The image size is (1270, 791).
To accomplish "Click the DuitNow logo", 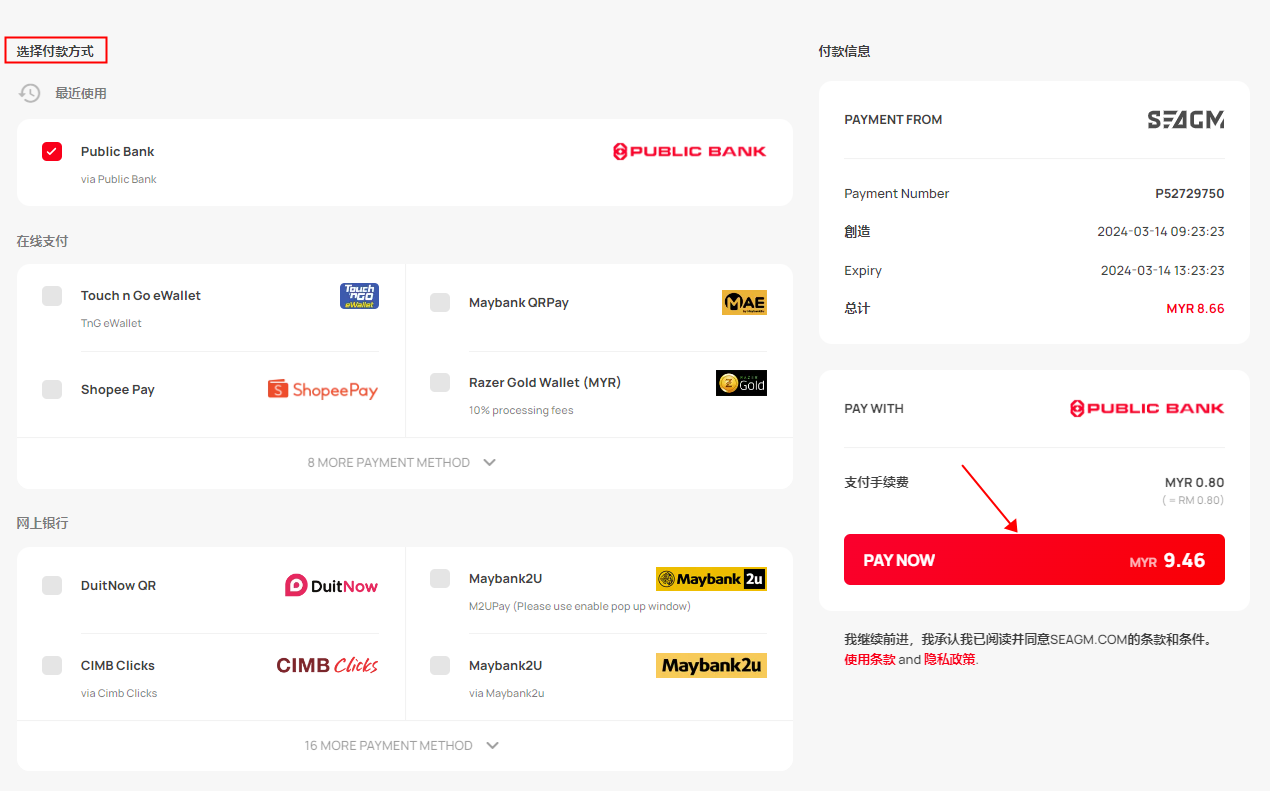I will (x=332, y=586).
